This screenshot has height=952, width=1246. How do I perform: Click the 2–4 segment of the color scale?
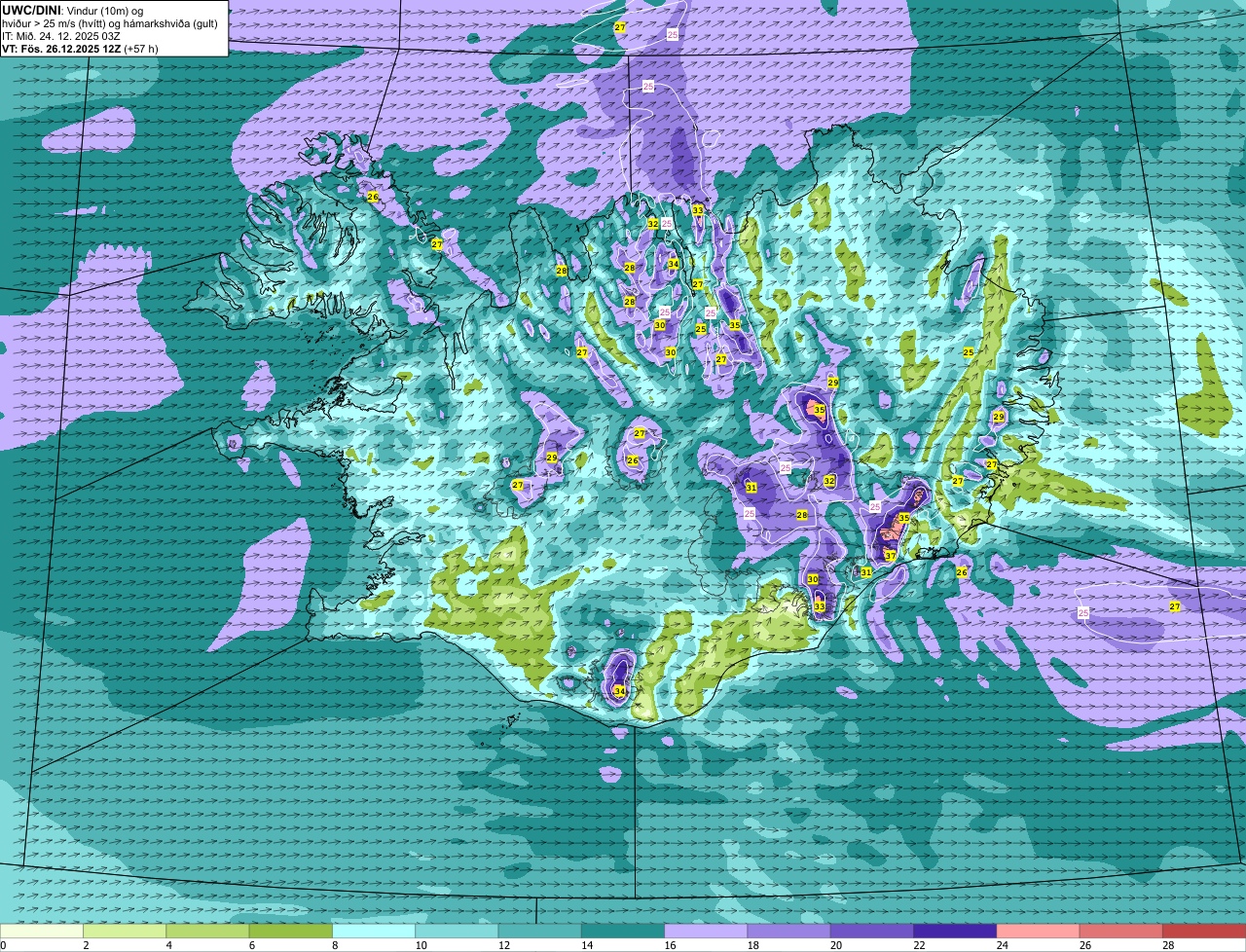tap(125, 931)
